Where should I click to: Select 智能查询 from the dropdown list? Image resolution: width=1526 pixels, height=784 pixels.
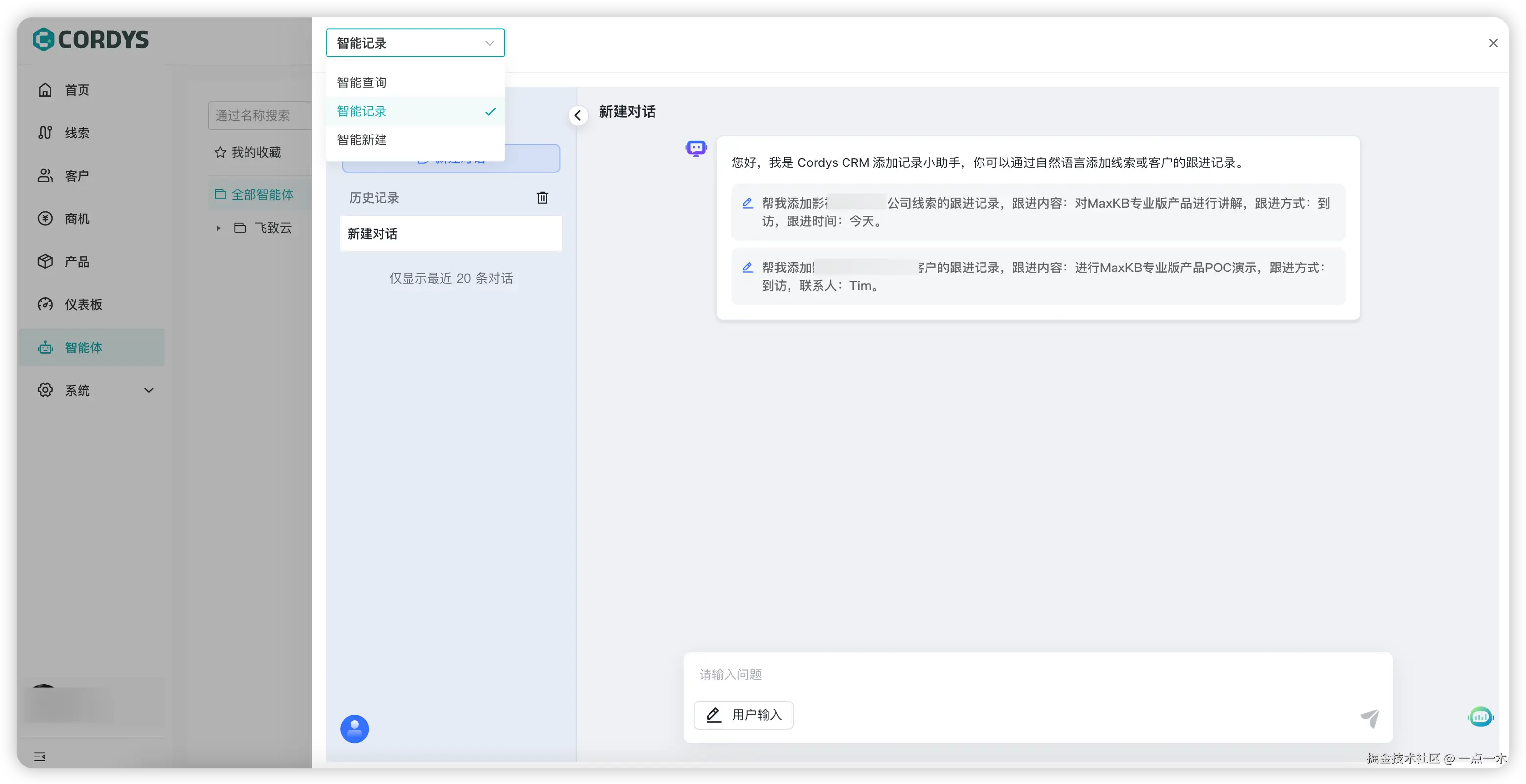[361, 82]
